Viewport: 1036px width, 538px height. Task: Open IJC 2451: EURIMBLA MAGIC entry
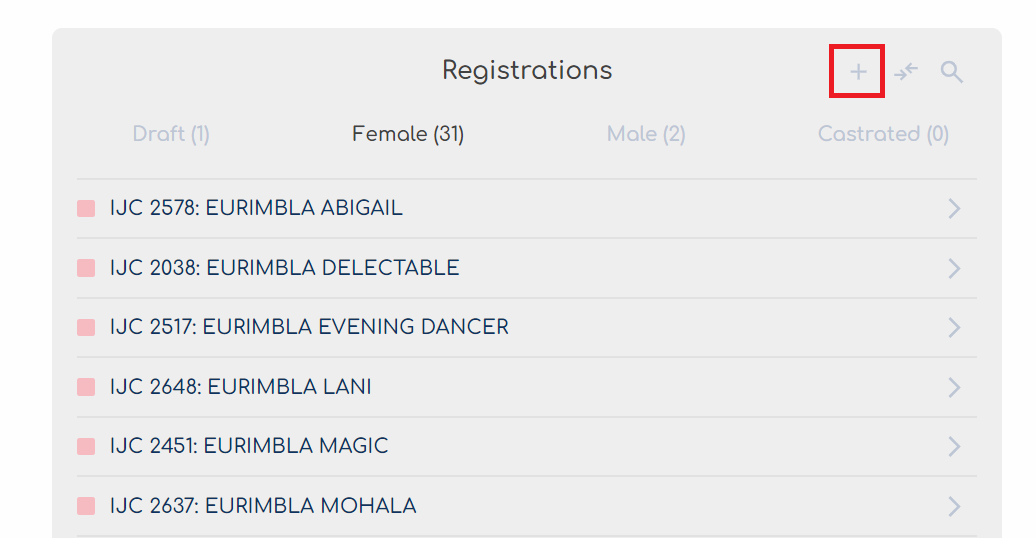[527, 446]
